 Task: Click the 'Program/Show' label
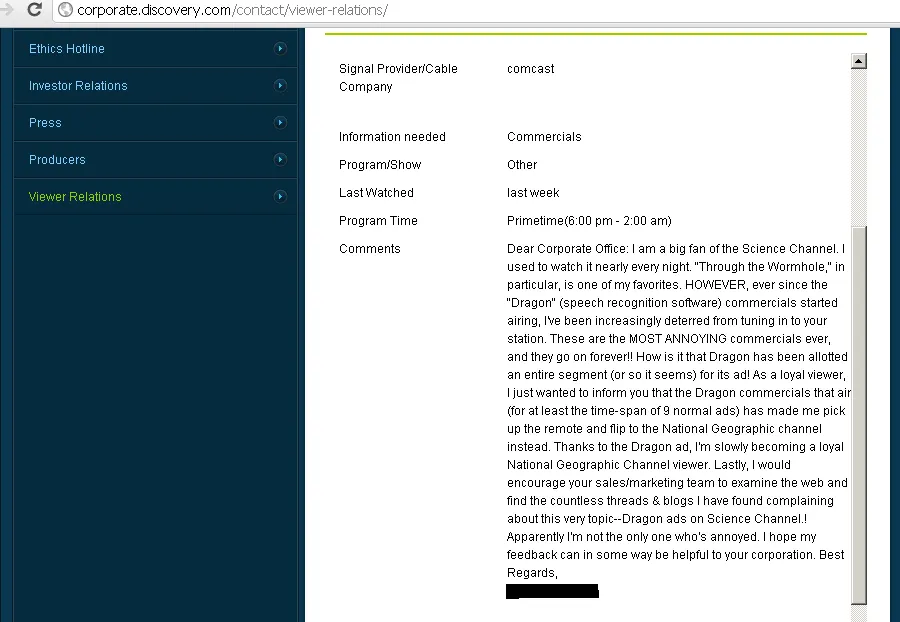point(380,165)
